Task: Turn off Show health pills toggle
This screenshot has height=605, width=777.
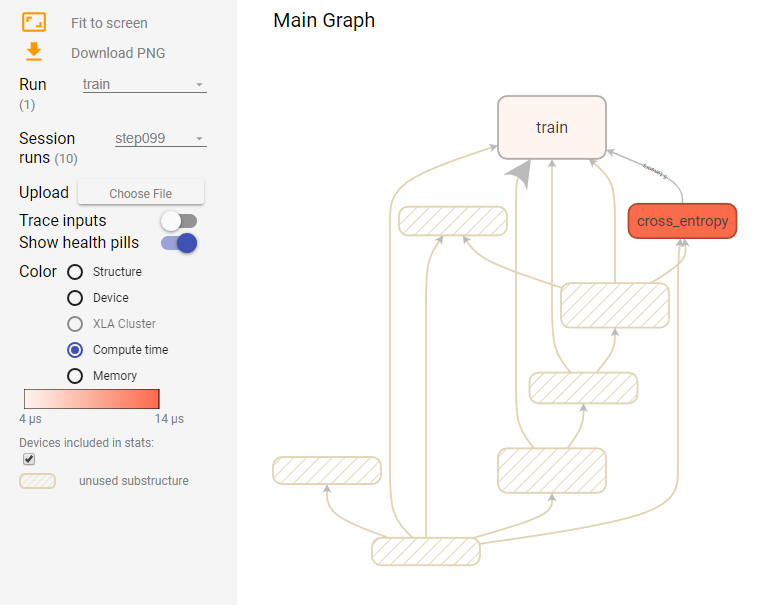Action: [179, 243]
